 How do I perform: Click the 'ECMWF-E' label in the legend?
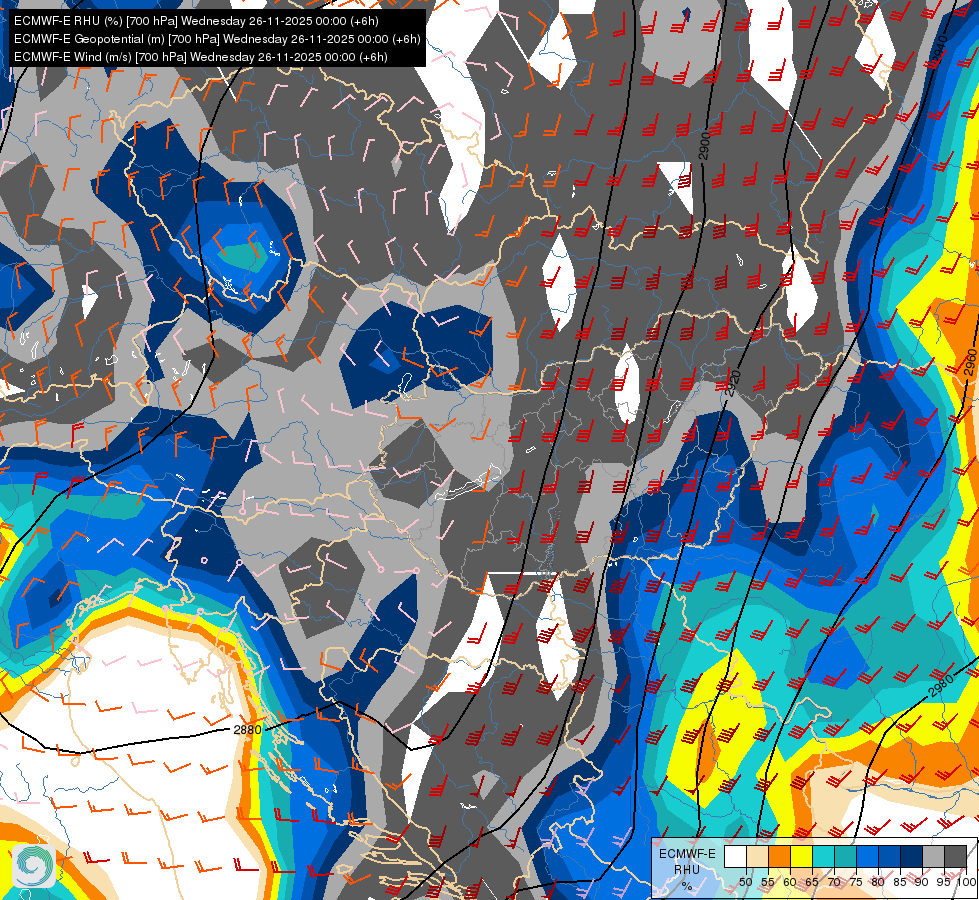coord(687,854)
